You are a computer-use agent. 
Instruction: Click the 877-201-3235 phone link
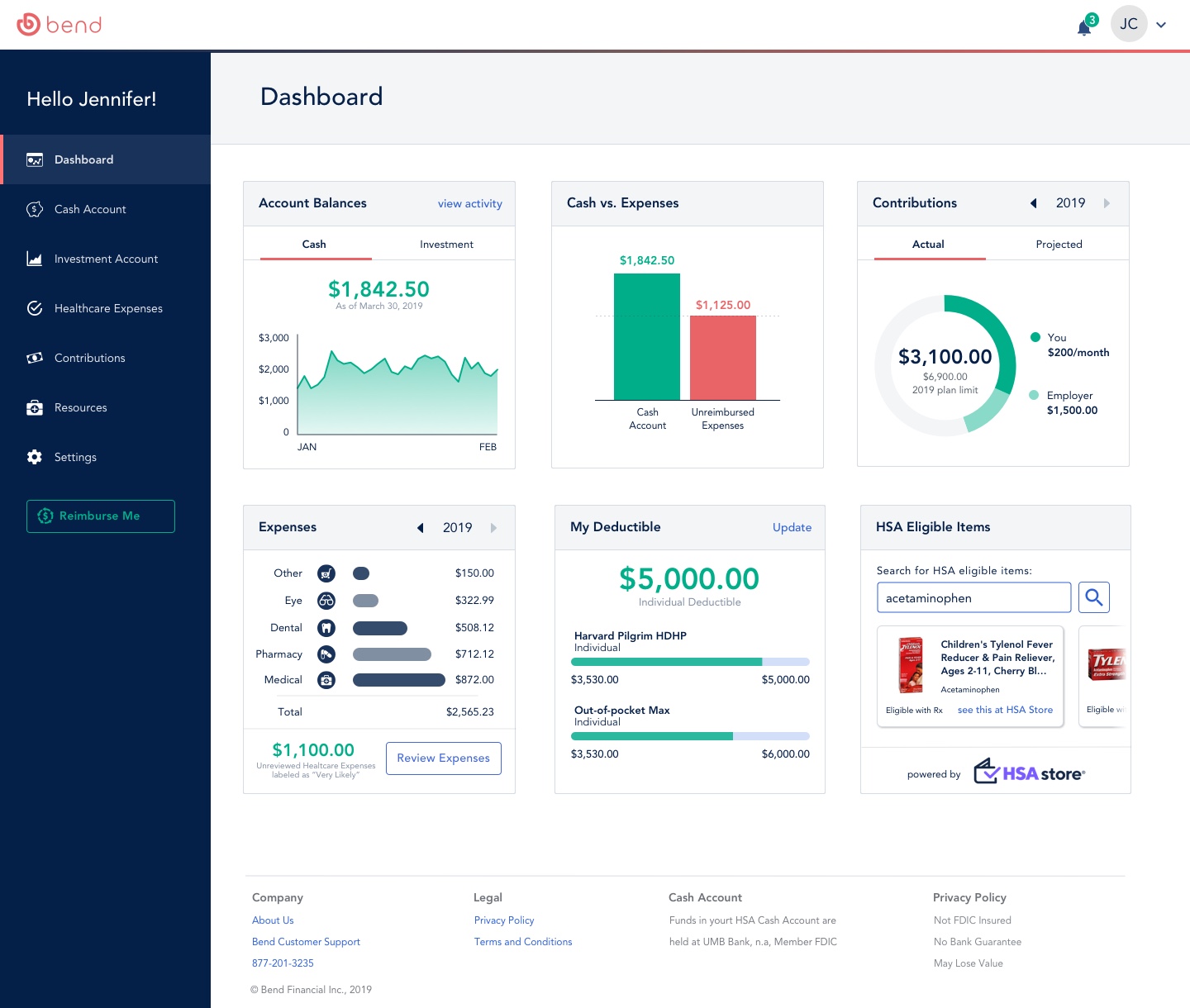[x=283, y=963]
